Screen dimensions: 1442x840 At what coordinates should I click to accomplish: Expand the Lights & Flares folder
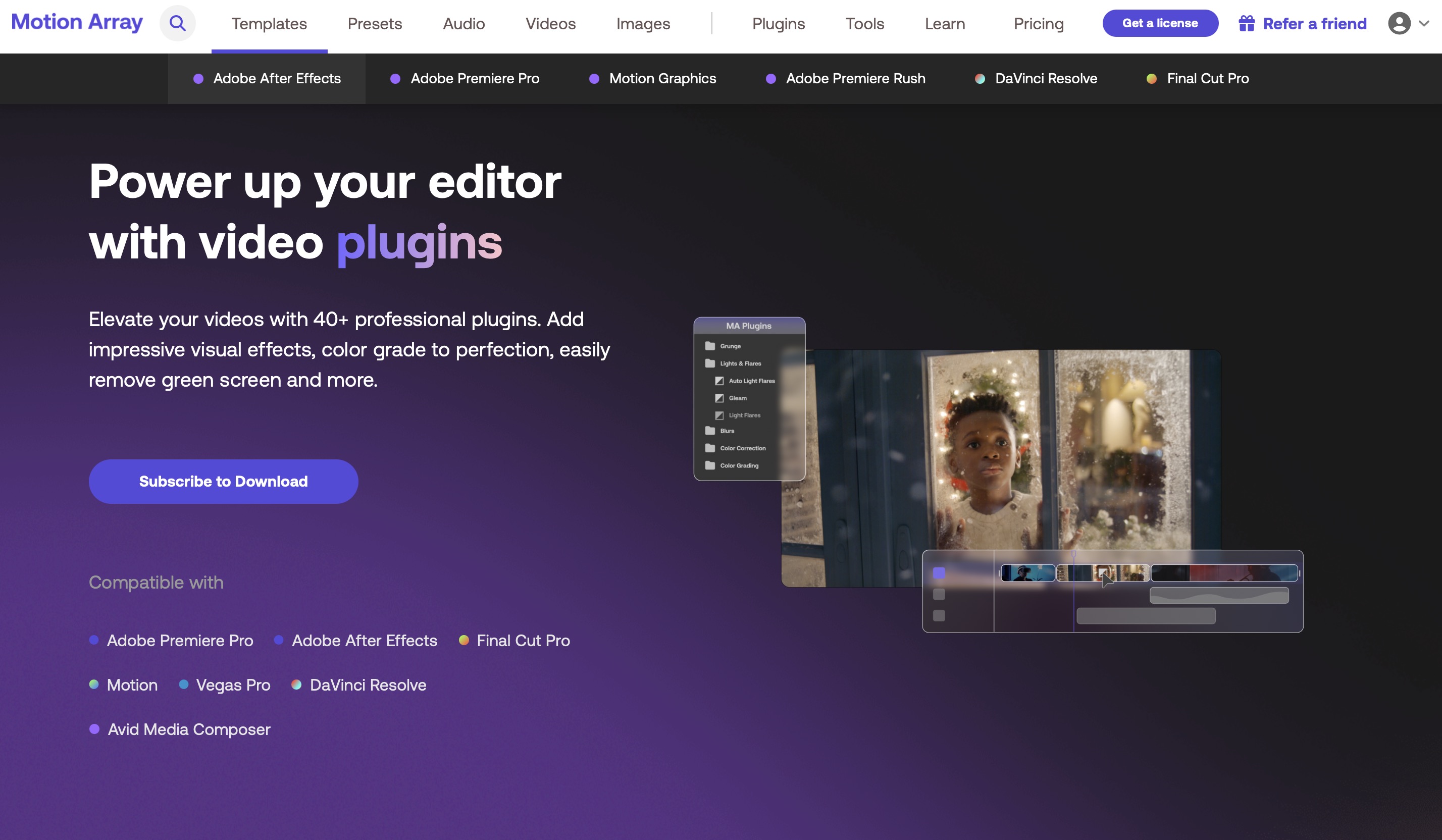point(710,363)
